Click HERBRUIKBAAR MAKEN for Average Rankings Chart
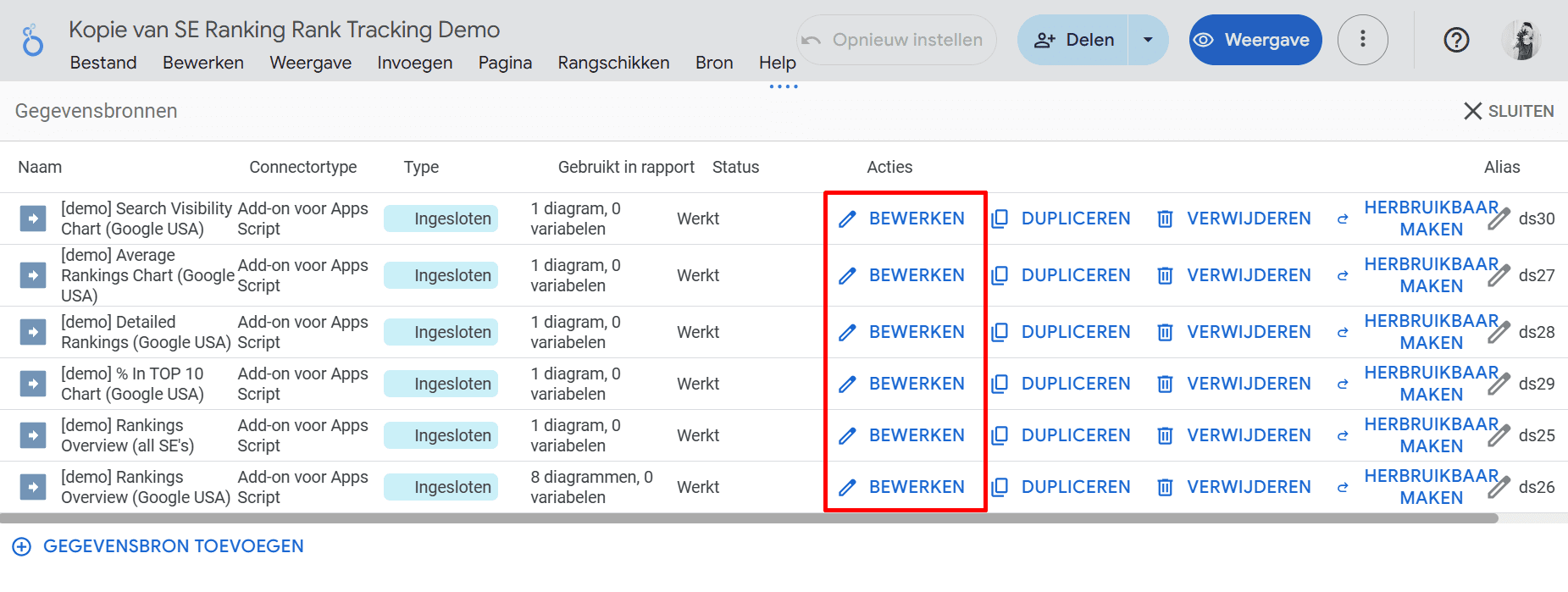Screen dimensions: 1568x592 click(x=1417, y=275)
